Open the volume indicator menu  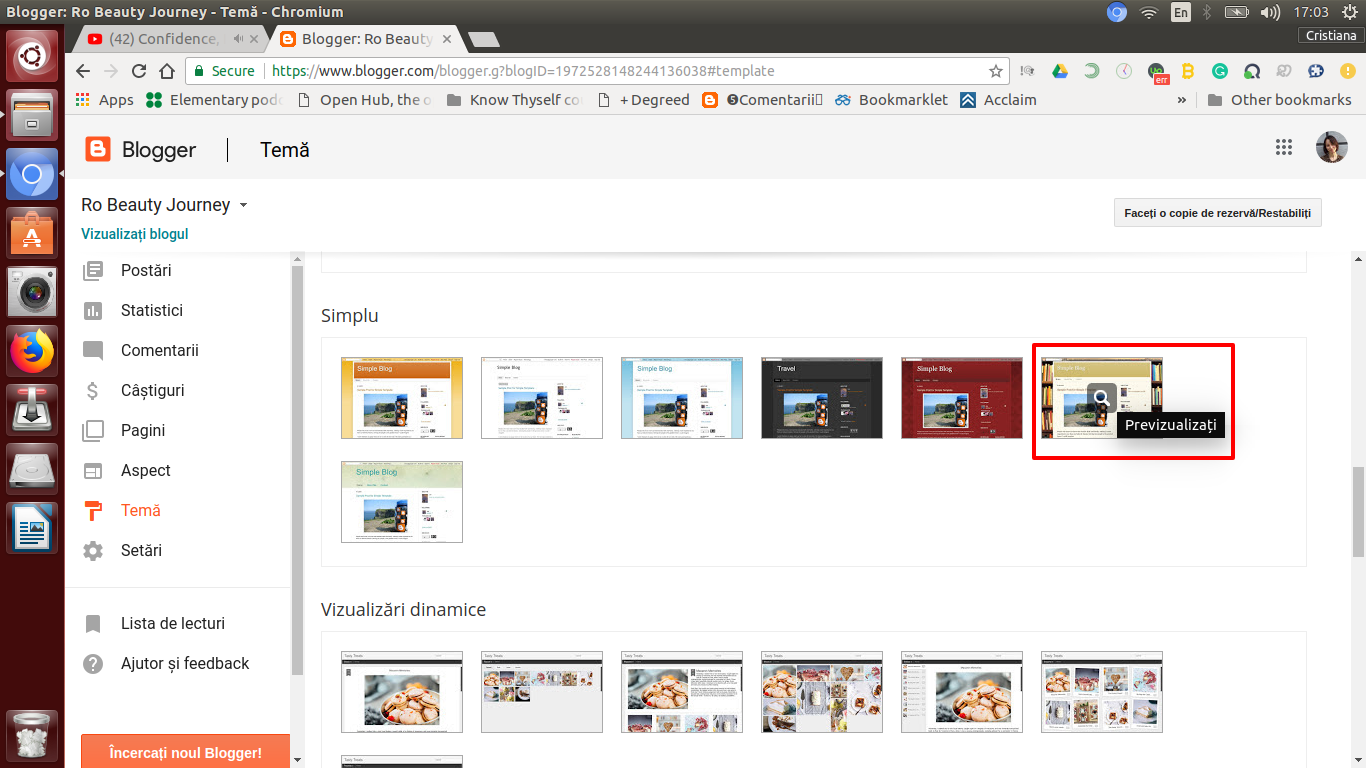click(x=1270, y=12)
